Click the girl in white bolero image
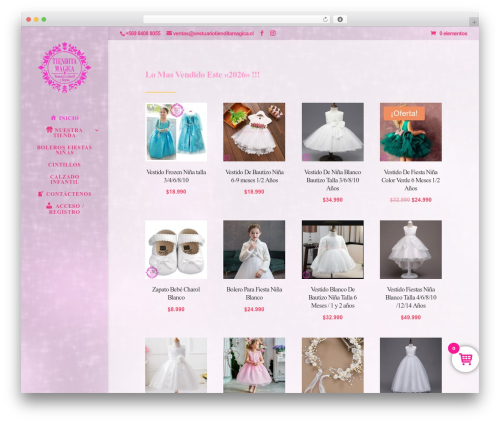 point(254,249)
